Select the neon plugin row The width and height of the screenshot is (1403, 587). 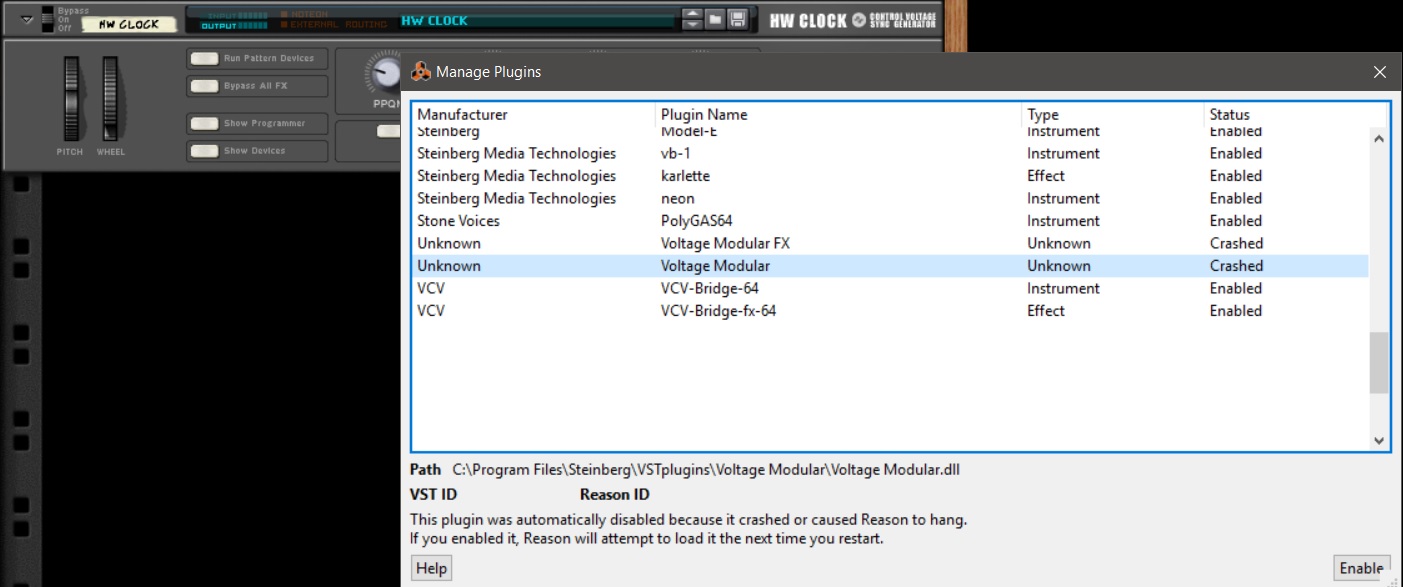[x=890, y=199]
